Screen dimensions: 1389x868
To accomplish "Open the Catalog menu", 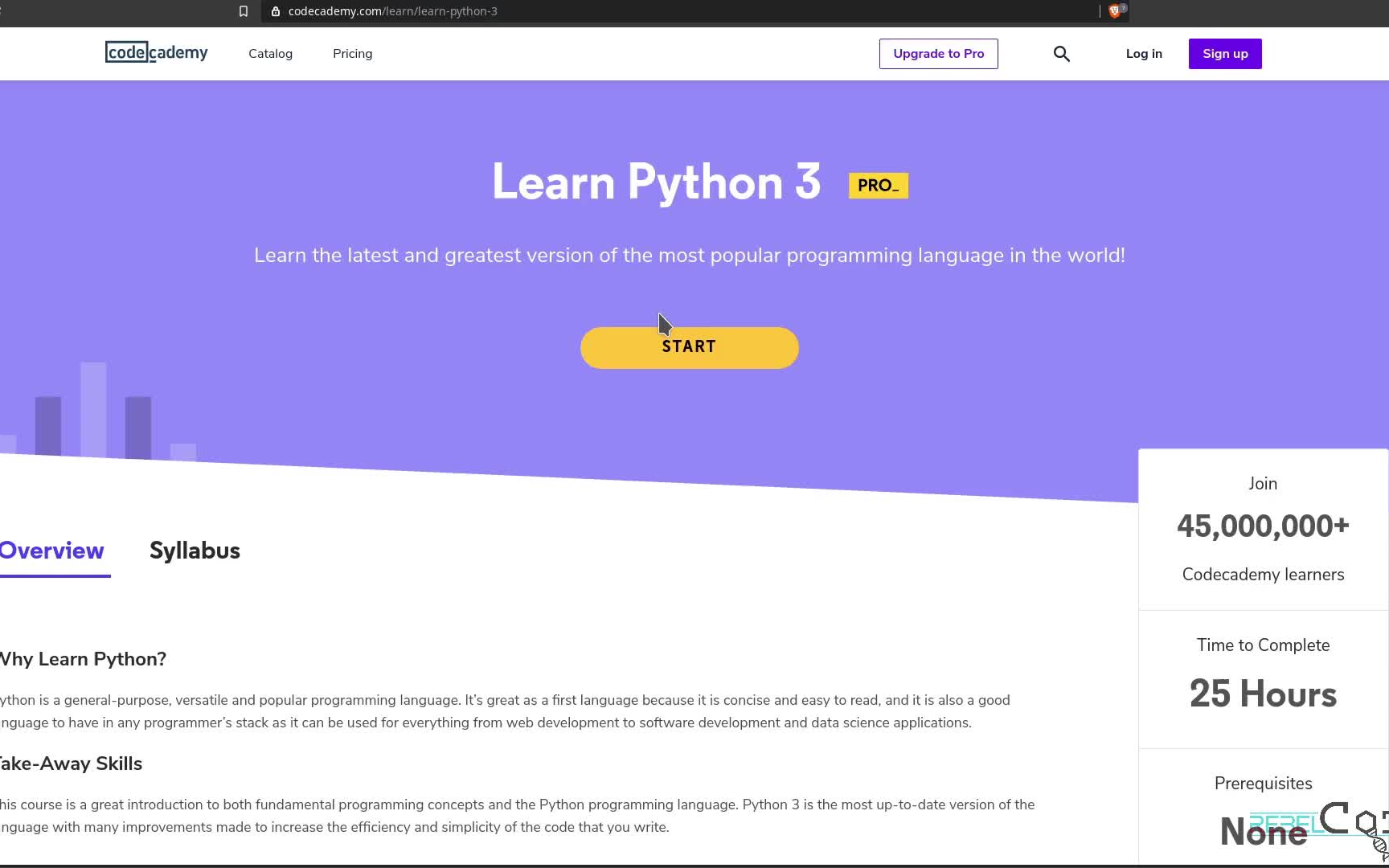I will click(x=270, y=54).
